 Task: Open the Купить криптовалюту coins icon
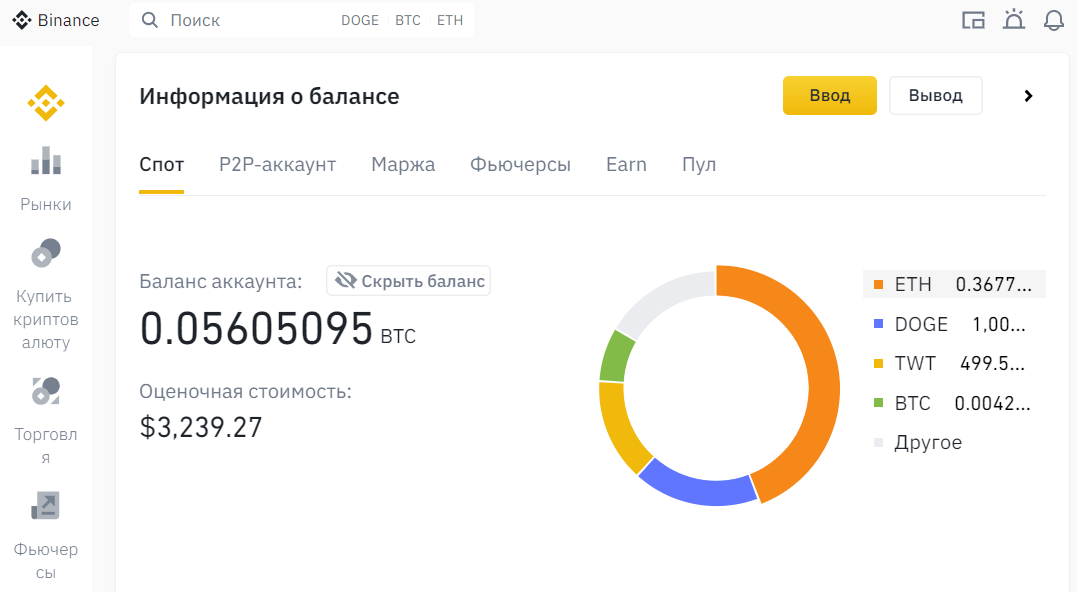coord(46,253)
